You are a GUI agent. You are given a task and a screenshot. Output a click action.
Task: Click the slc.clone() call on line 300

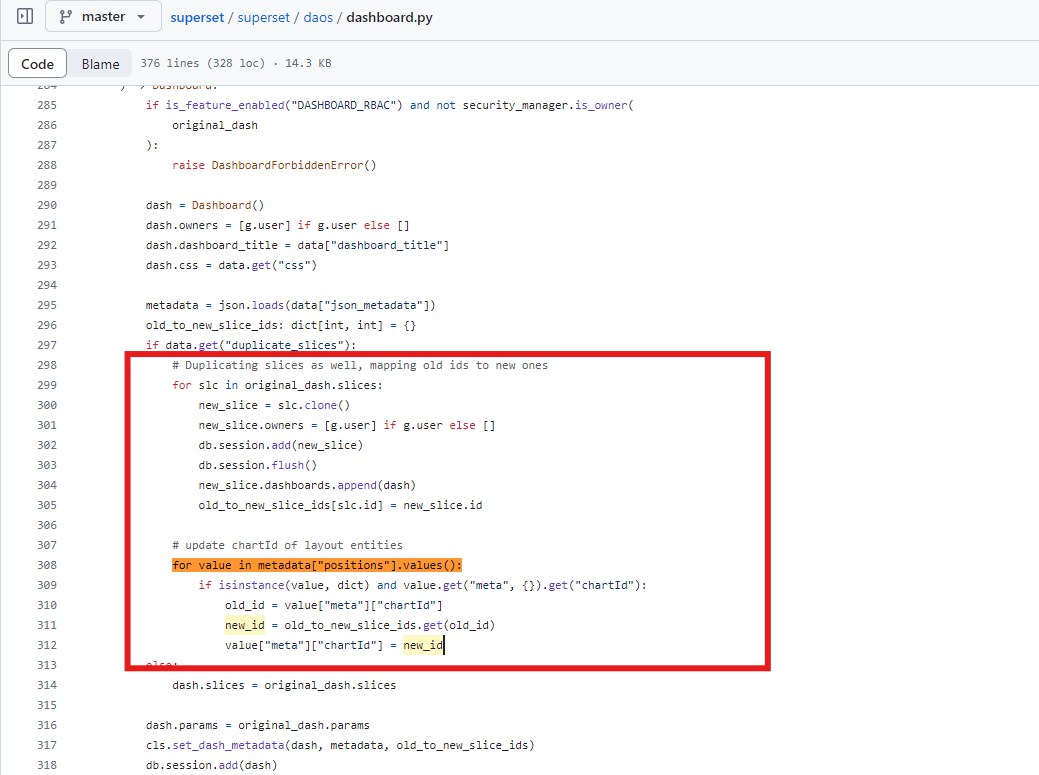point(313,405)
